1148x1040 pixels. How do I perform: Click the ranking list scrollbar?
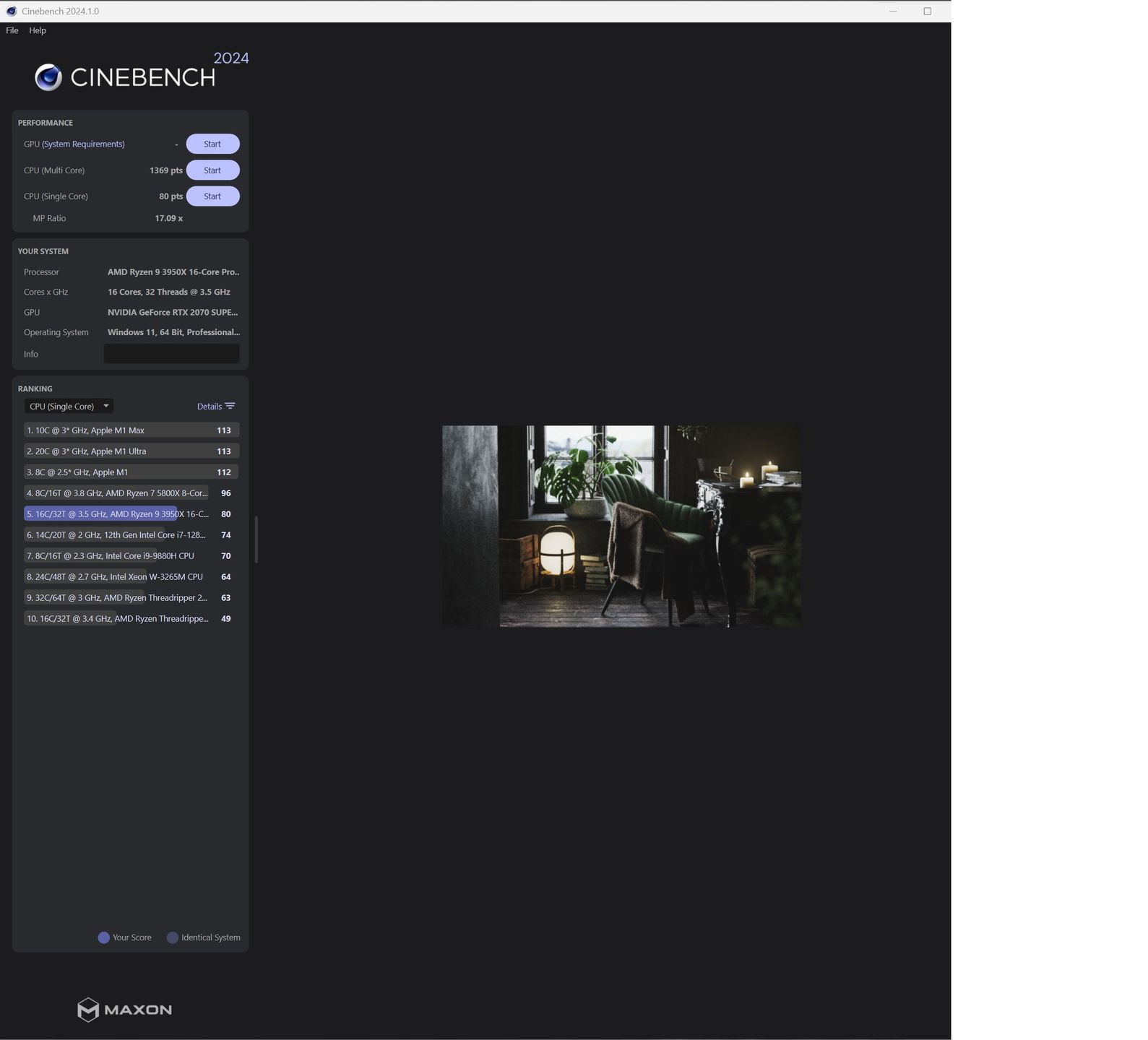pyautogui.click(x=256, y=539)
